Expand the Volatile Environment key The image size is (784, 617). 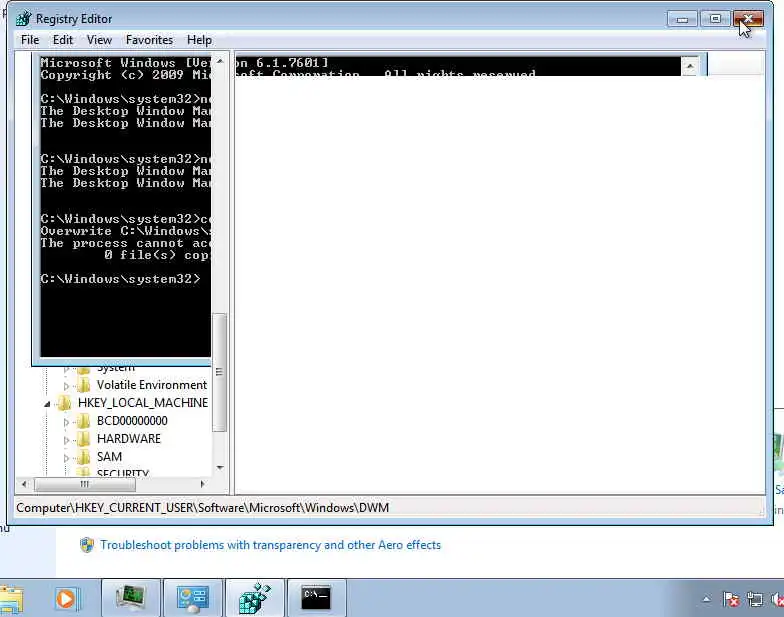(66, 386)
